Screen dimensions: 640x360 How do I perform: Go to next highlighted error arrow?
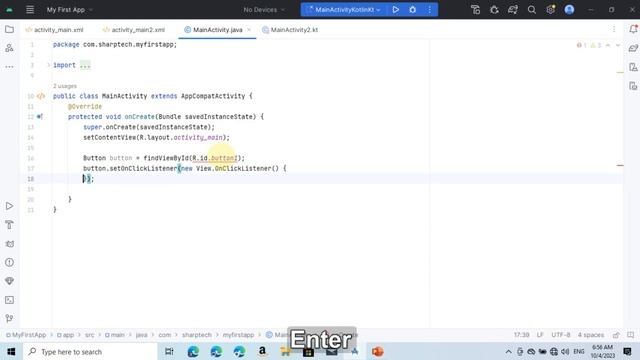tap(618, 45)
